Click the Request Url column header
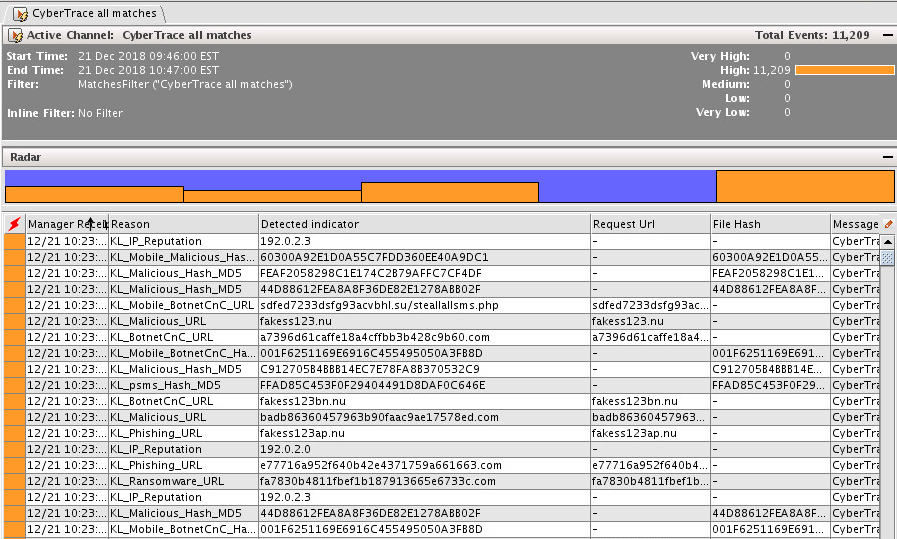This screenshot has height=539, width=897. point(649,224)
